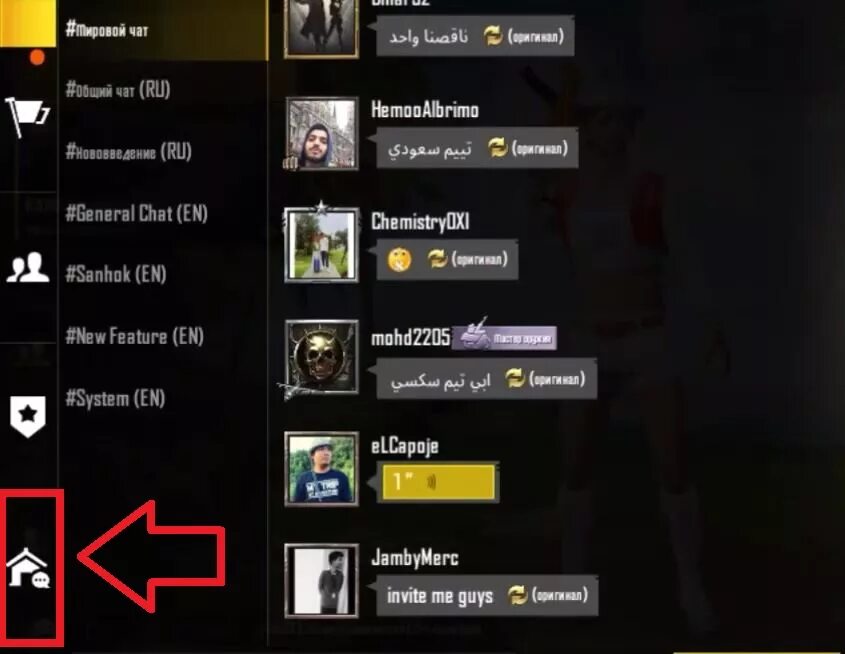Image resolution: width=845 pixels, height=654 pixels.
Task: Click translate icon next to ChemistryOXI emoji
Action: point(437,259)
